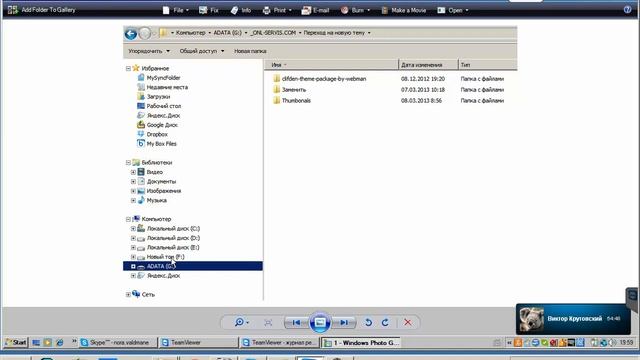Collapse the Избранное tree section
640x360 pixels.
coord(128,69)
